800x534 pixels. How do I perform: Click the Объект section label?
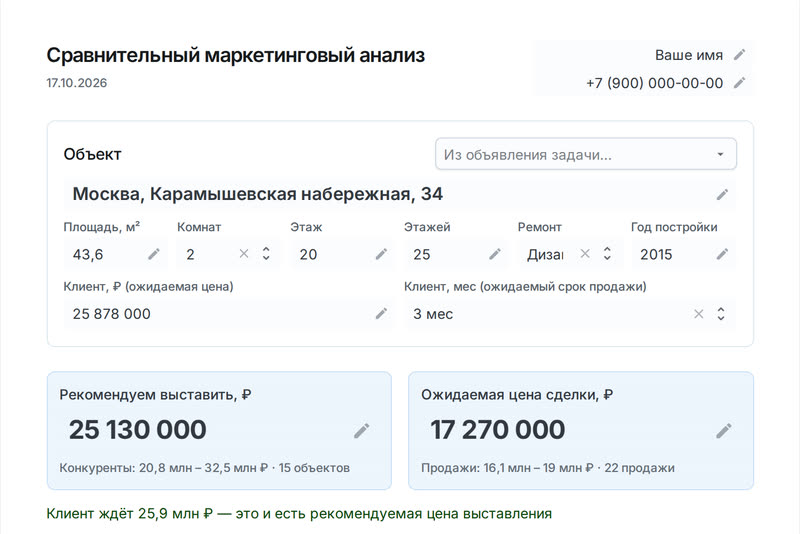point(92,154)
